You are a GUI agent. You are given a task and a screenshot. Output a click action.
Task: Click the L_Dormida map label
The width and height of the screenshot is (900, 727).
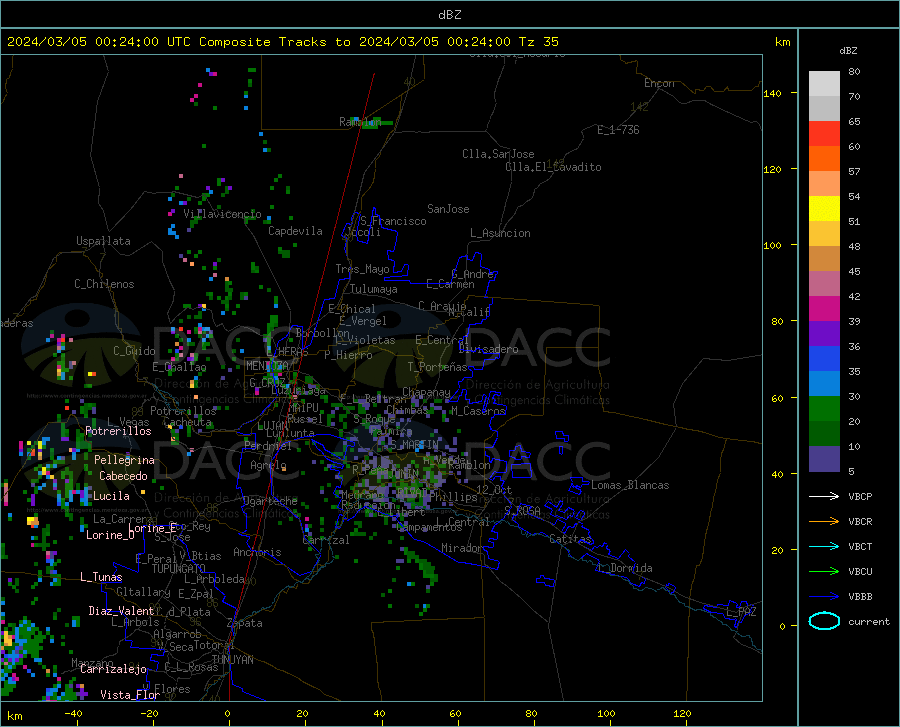tap(624, 568)
